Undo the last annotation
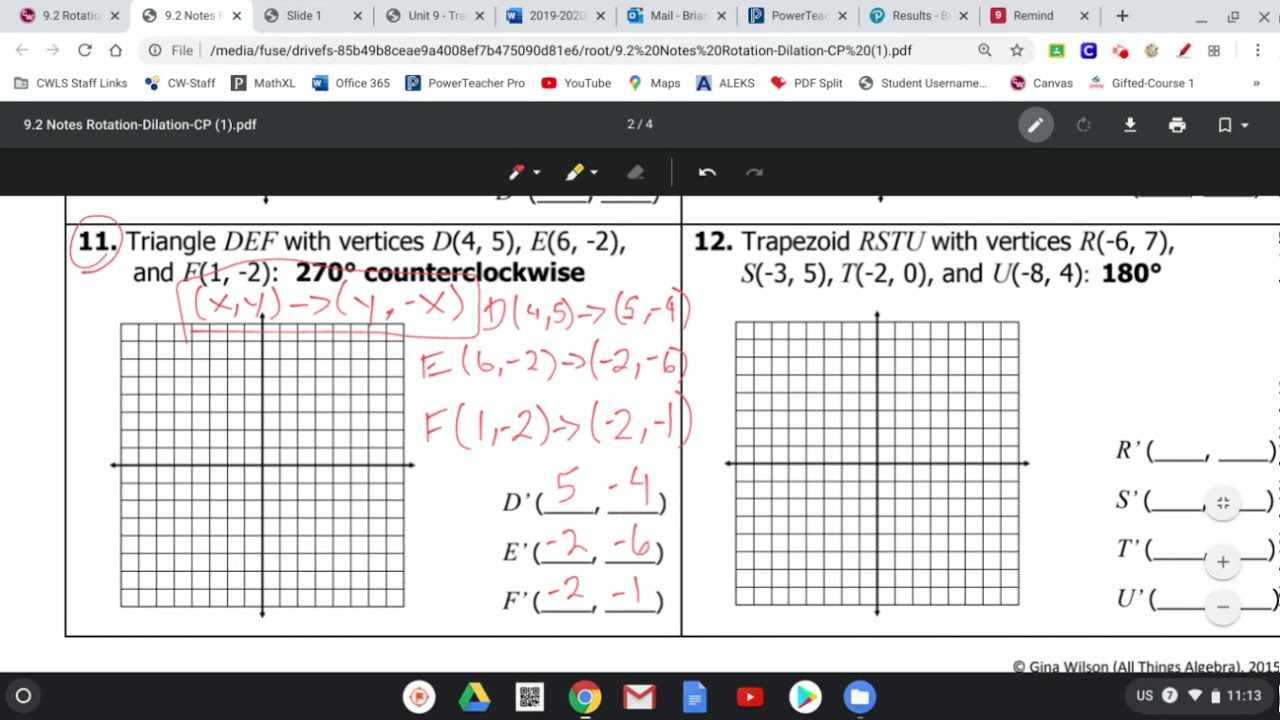This screenshot has width=1280, height=720. [x=707, y=172]
